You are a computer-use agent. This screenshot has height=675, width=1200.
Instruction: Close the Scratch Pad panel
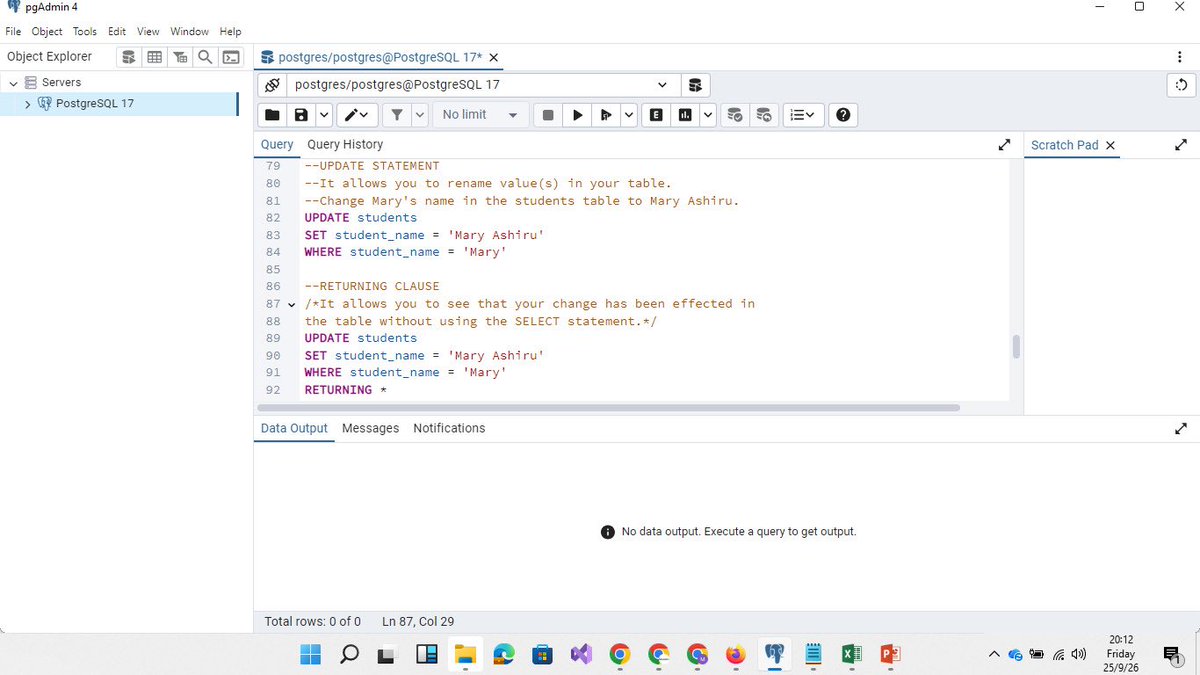click(1110, 145)
